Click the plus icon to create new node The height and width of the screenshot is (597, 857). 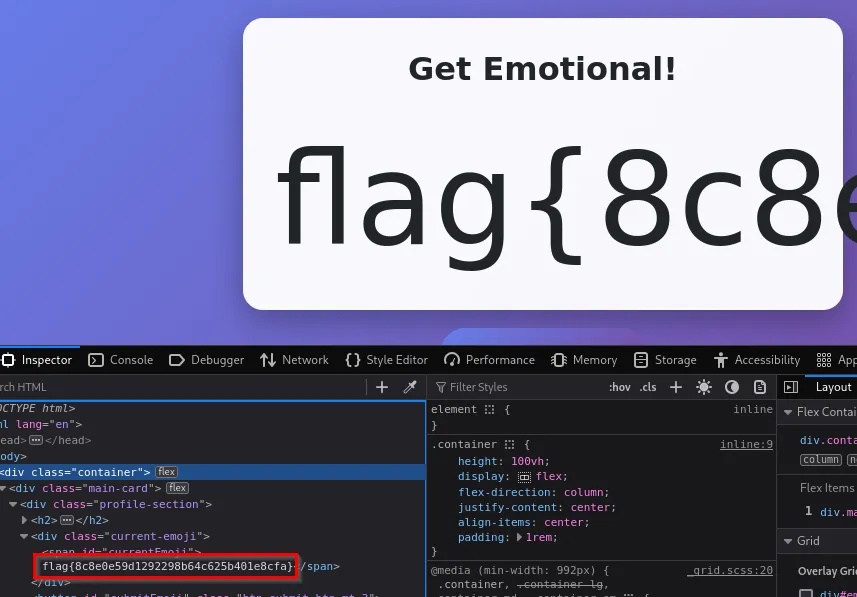click(381, 387)
